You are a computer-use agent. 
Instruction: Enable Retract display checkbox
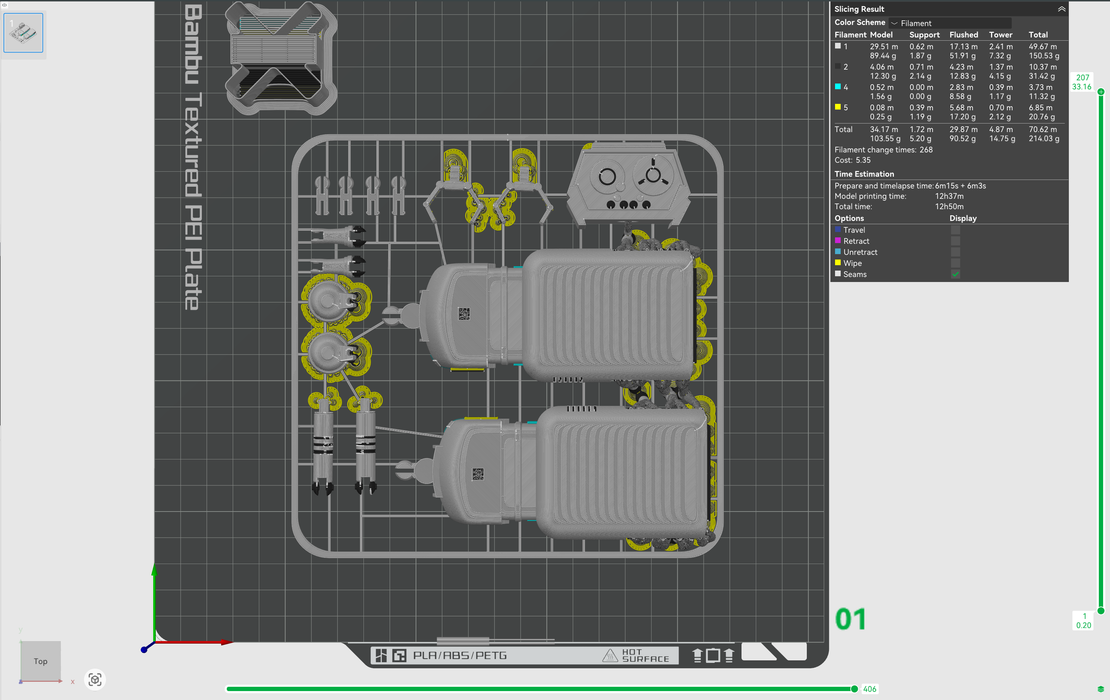[x=955, y=241]
